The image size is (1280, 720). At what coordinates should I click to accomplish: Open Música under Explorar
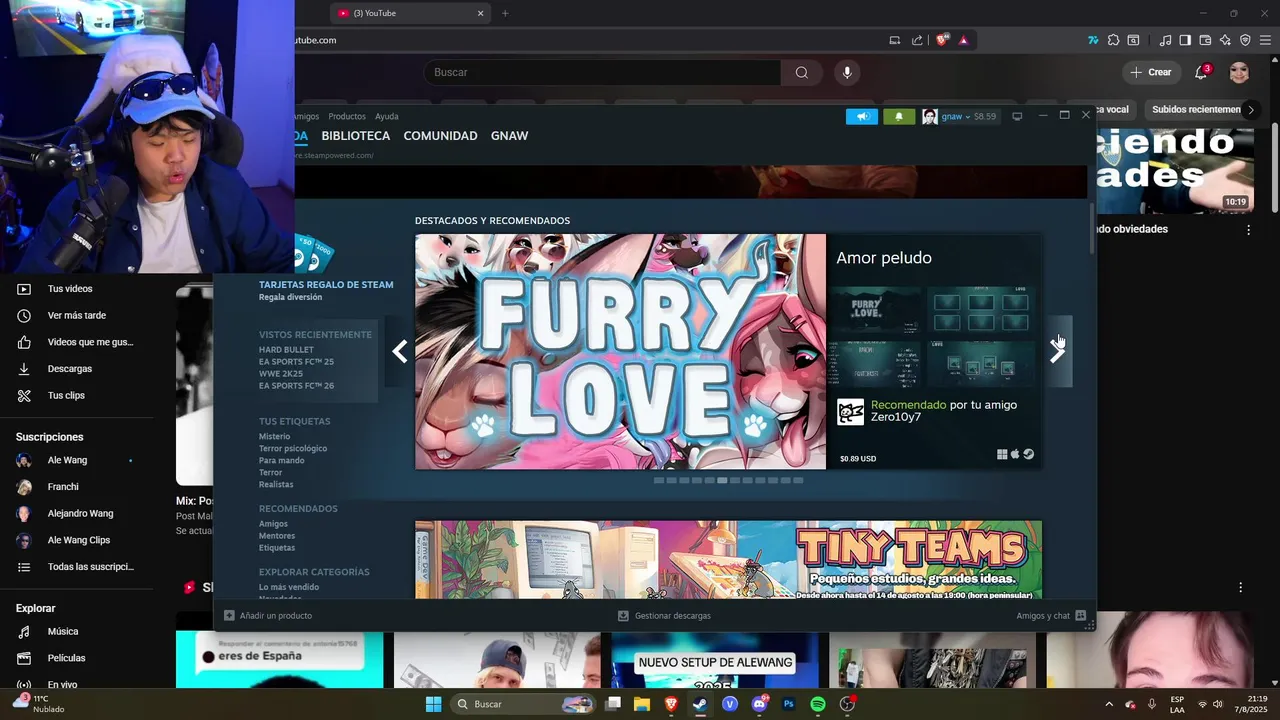pos(63,632)
